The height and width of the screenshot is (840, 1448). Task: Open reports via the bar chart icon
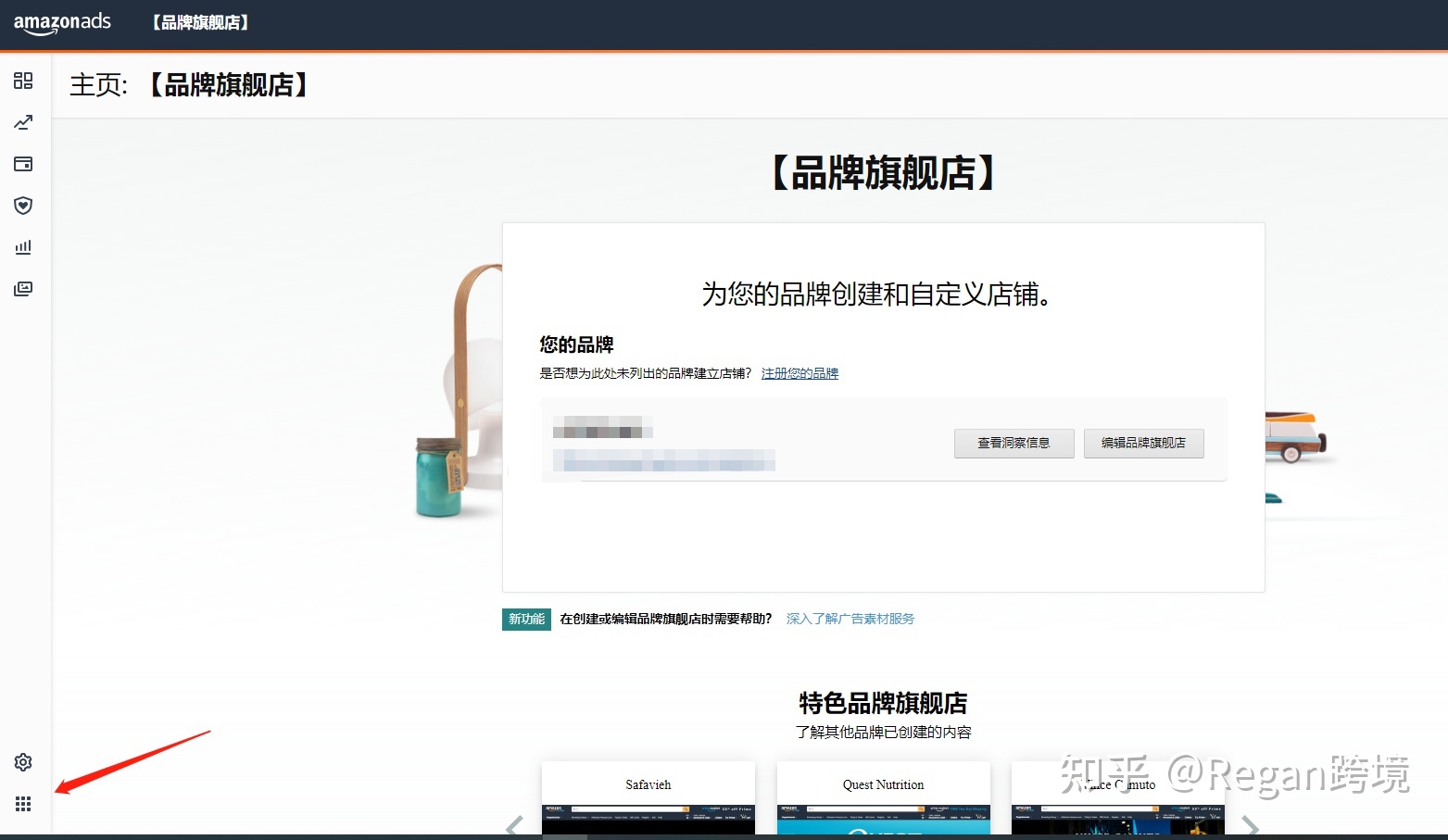point(23,246)
